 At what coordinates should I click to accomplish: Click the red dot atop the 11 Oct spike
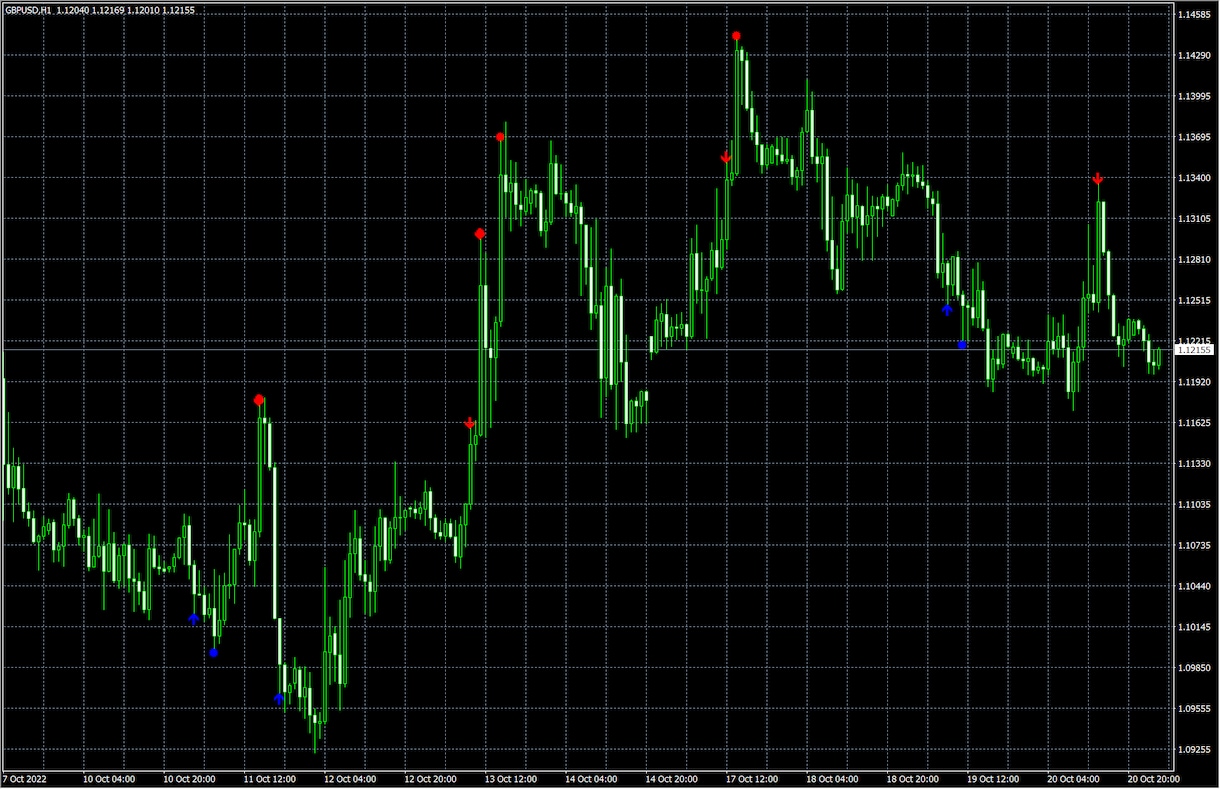pyautogui.click(x=259, y=400)
